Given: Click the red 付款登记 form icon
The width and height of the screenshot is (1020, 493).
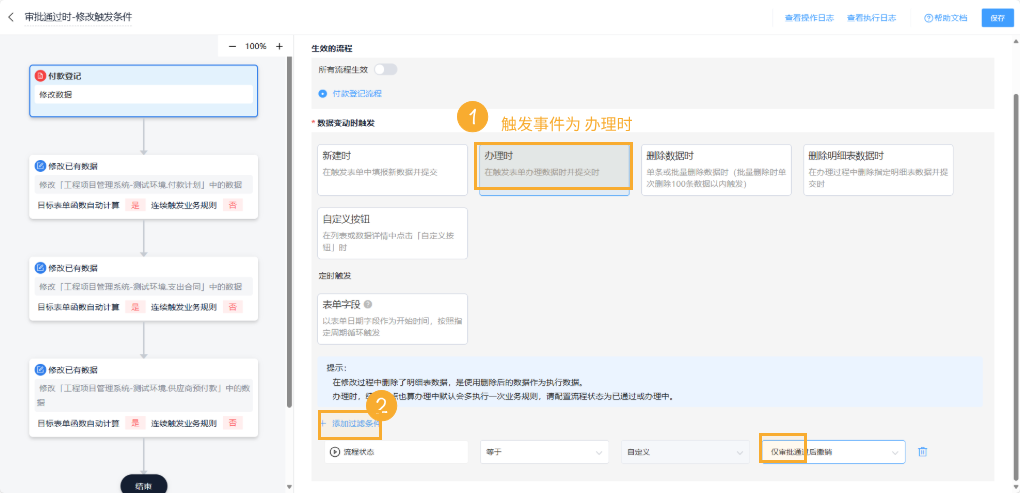Looking at the screenshot, I should click(x=40, y=76).
